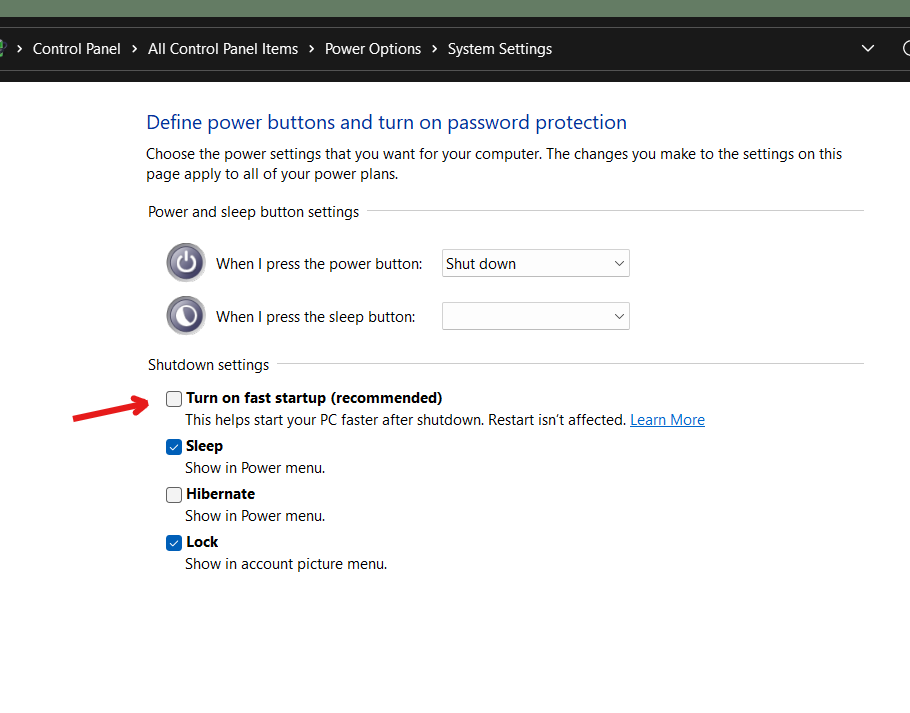Click the Define power buttons heading

[387, 122]
